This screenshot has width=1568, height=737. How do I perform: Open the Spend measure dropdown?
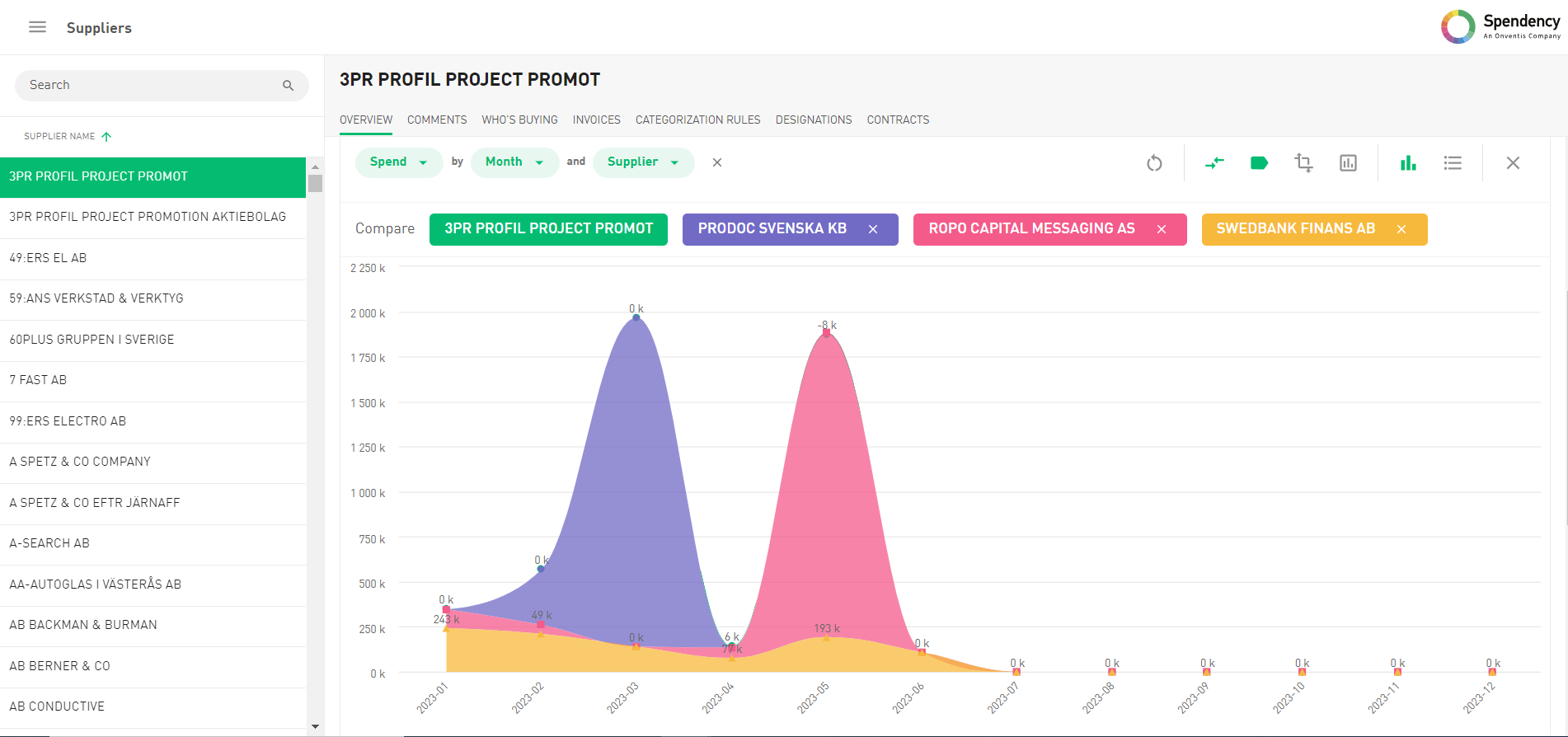[399, 162]
